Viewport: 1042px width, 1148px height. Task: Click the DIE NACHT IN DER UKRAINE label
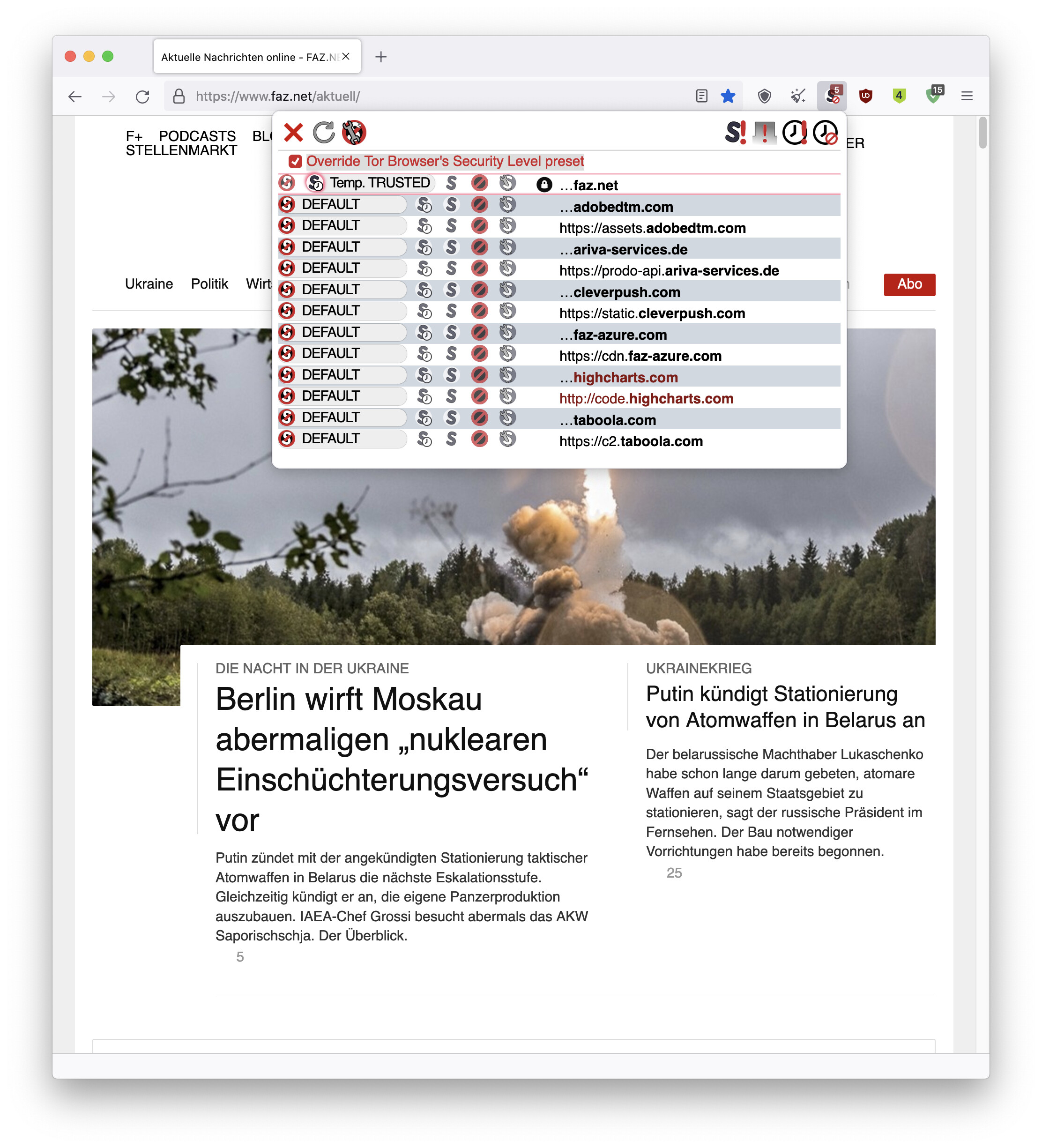click(x=312, y=669)
